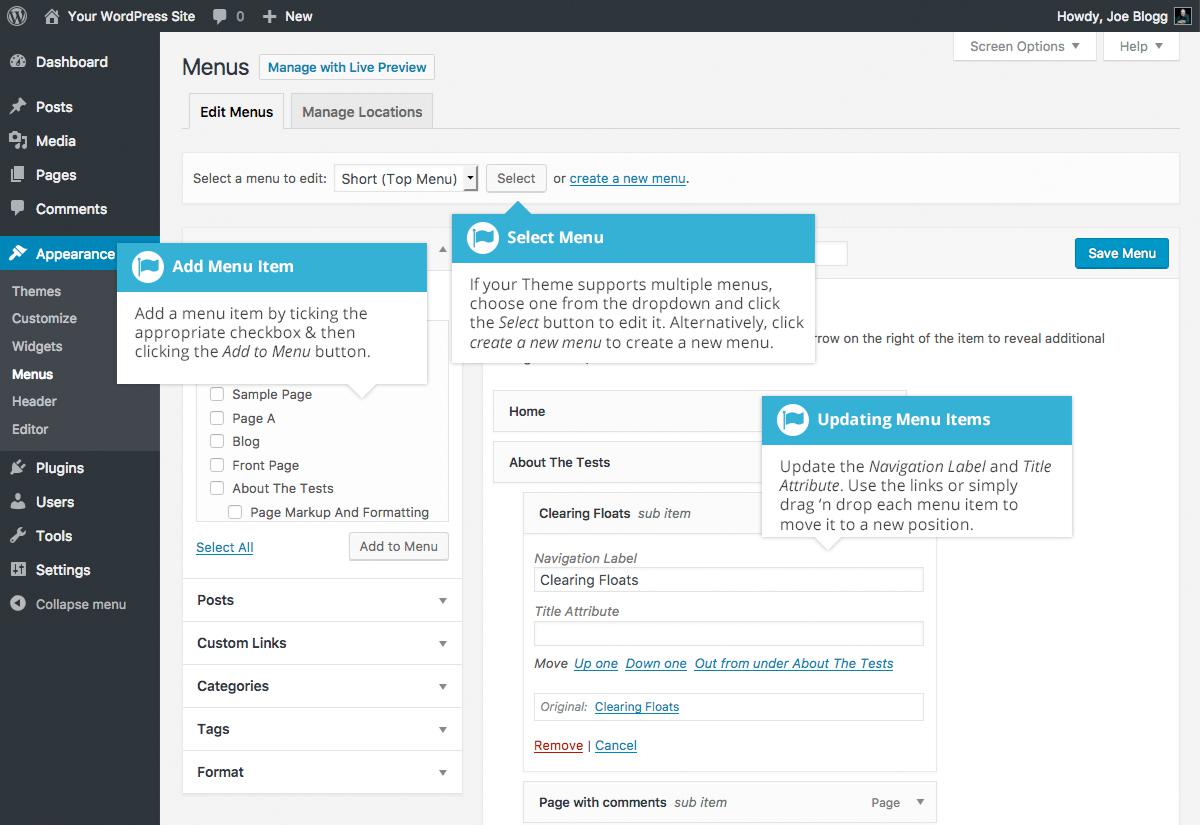The width and height of the screenshot is (1200, 825).
Task: Click Joe Blogg avatar icon
Action: point(1182,16)
